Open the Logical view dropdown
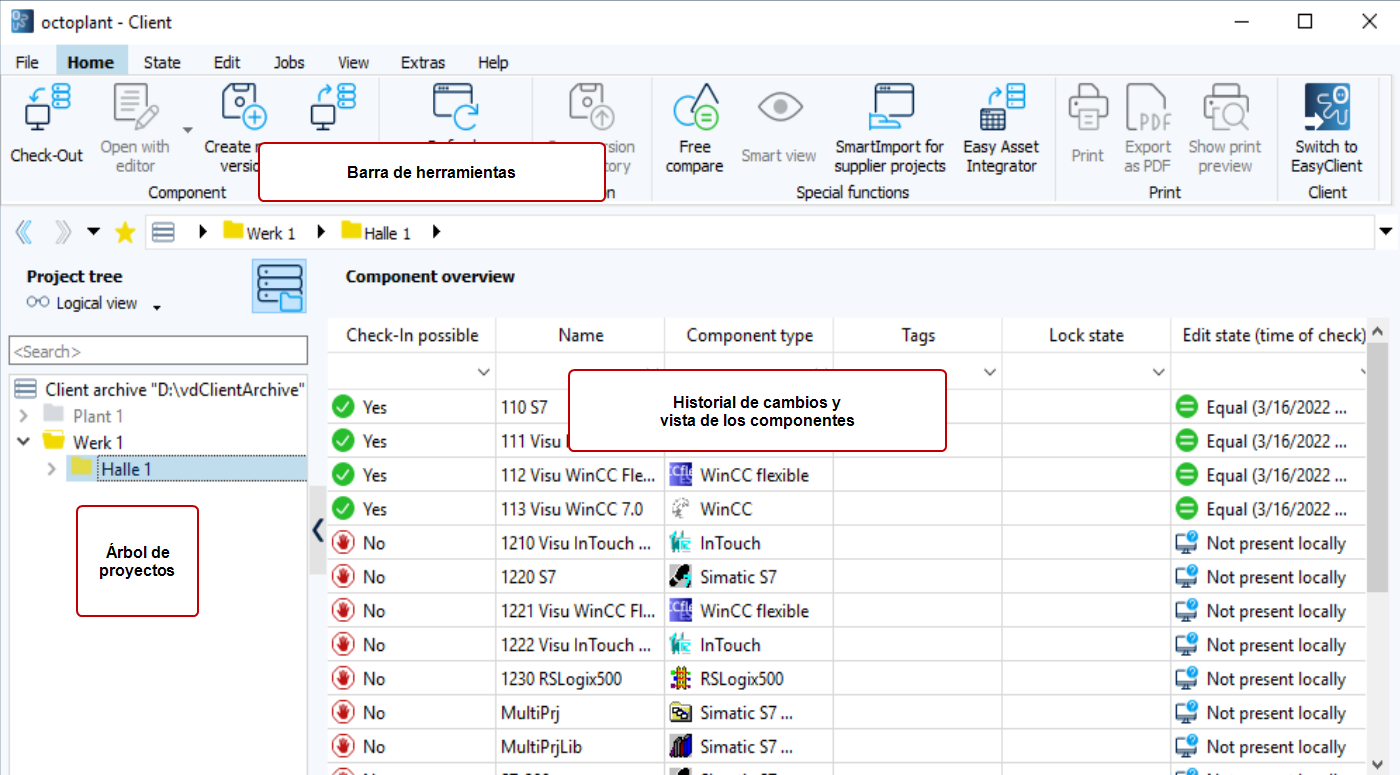Viewport: 1400px width, 775px height. pyautogui.click(x=157, y=308)
